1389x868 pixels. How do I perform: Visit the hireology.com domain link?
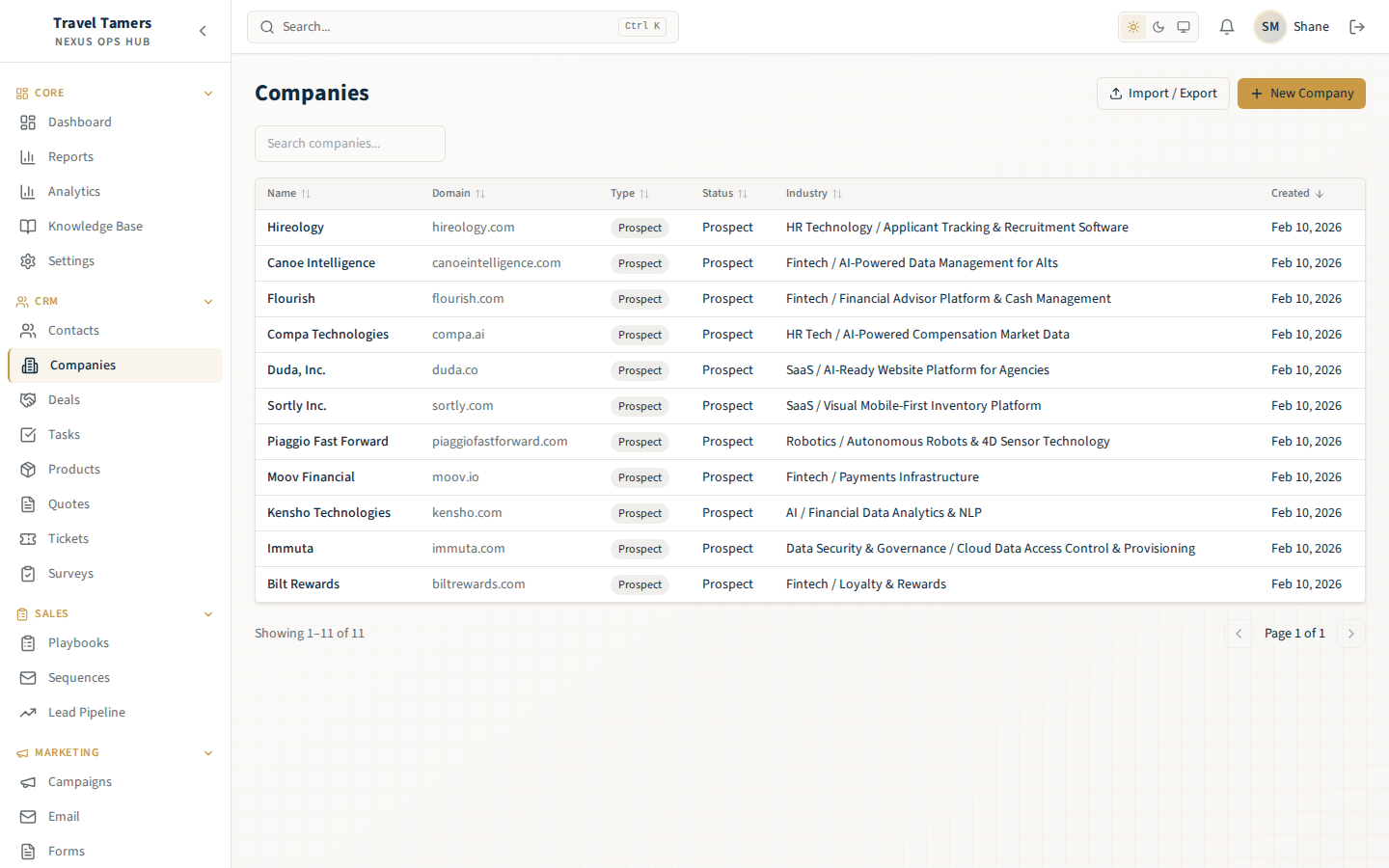pyautogui.click(x=474, y=227)
